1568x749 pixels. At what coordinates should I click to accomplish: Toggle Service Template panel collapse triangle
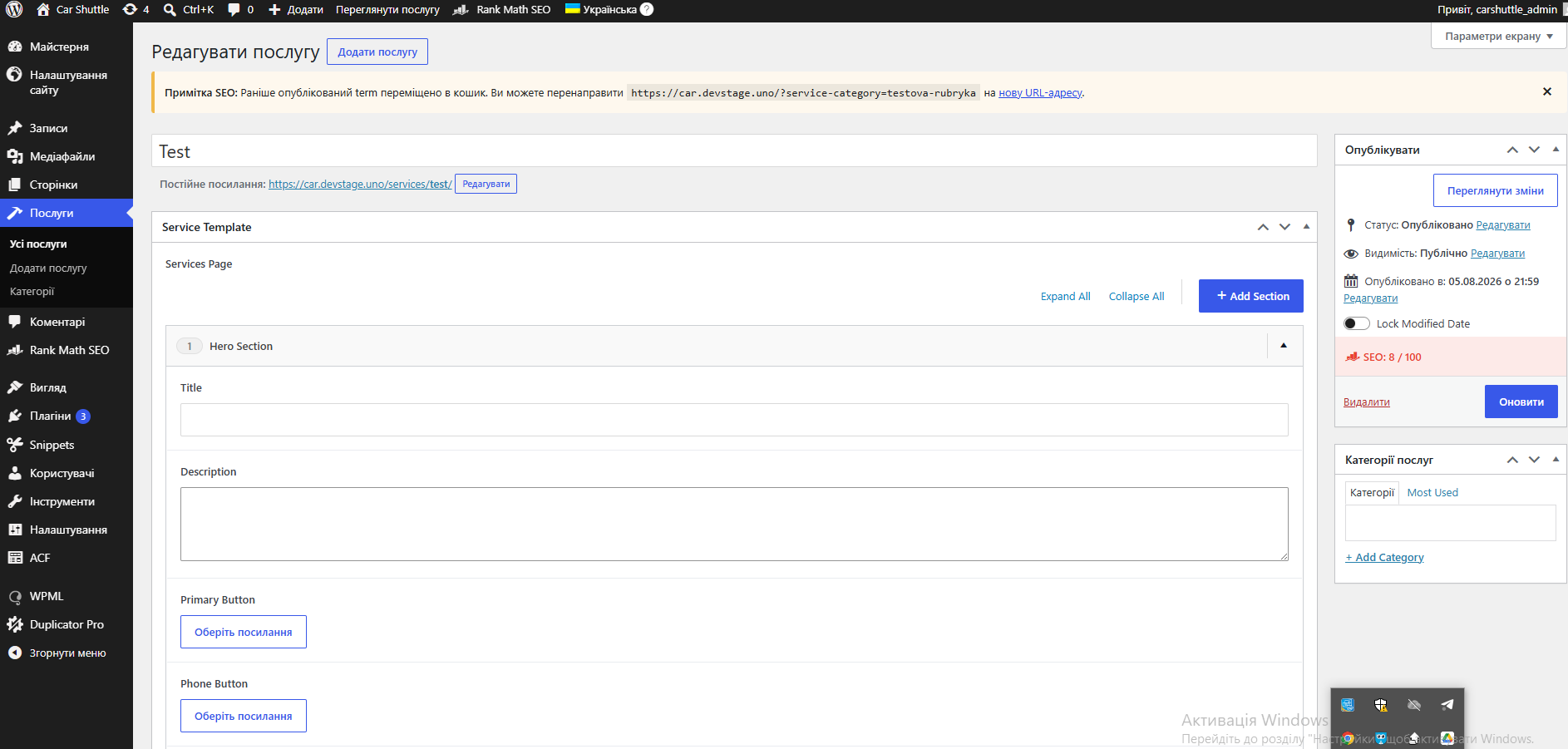coord(1306,226)
